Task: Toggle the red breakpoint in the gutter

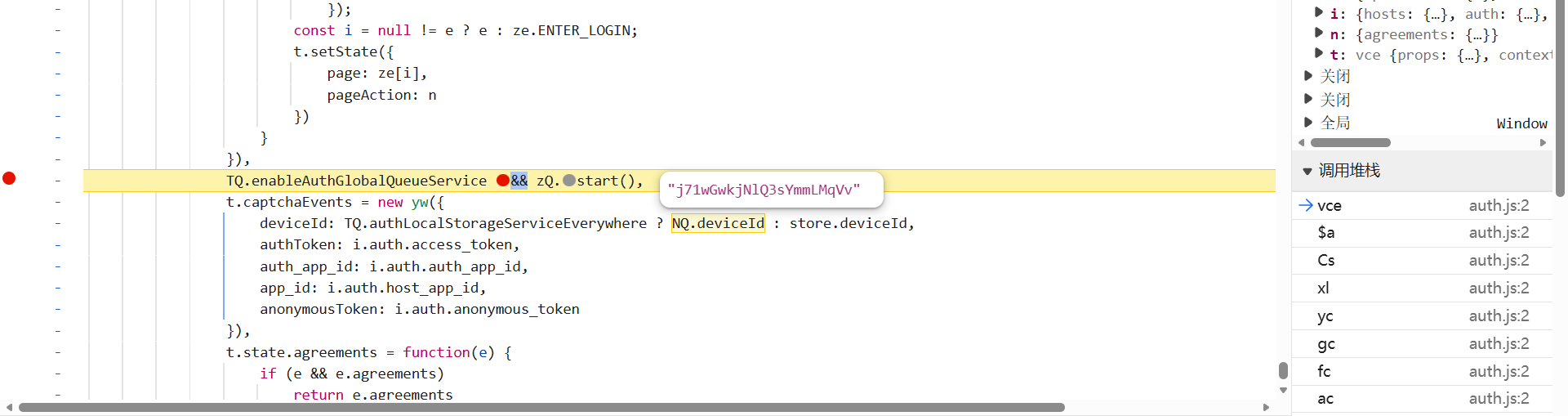Action: coord(9,178)
